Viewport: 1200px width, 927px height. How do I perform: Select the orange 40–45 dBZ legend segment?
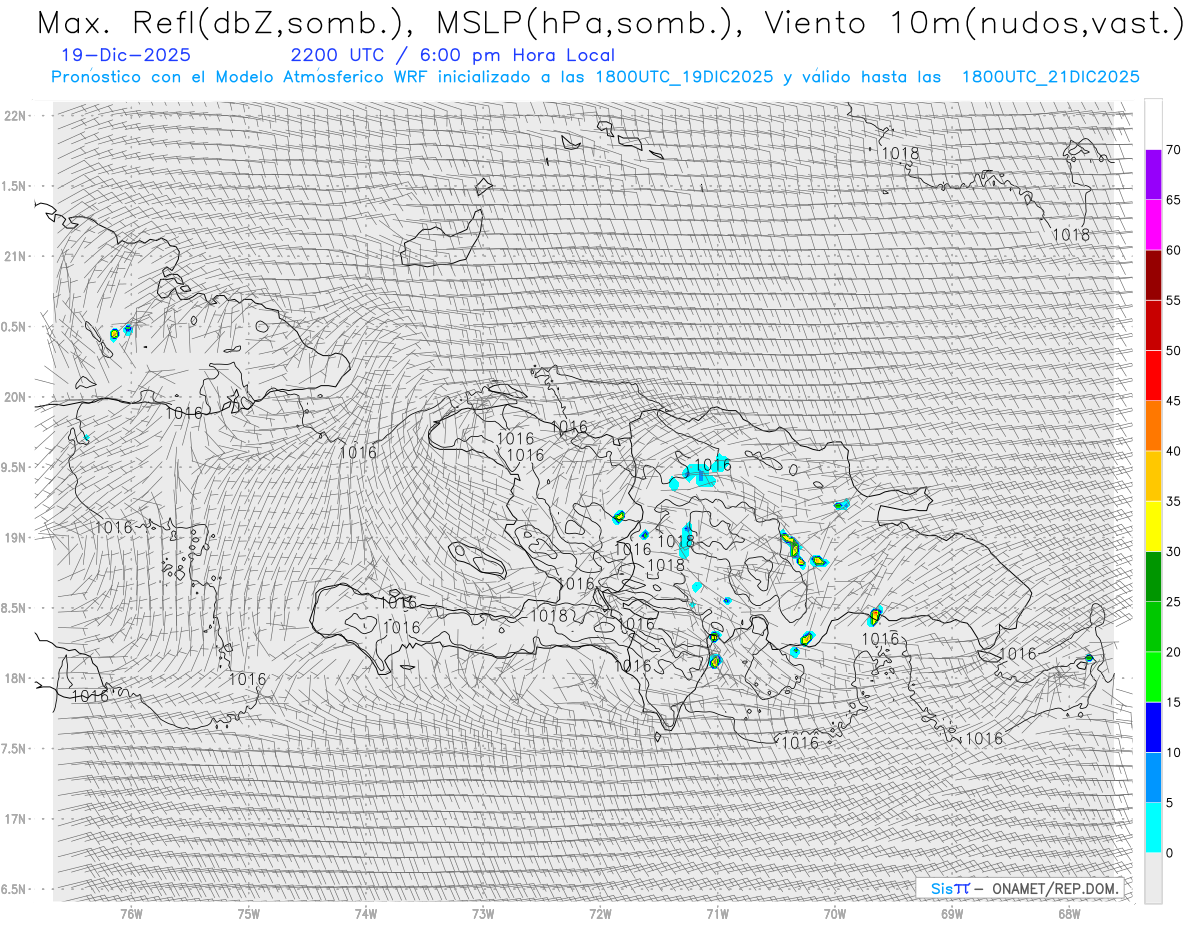tap(1153, 426)
